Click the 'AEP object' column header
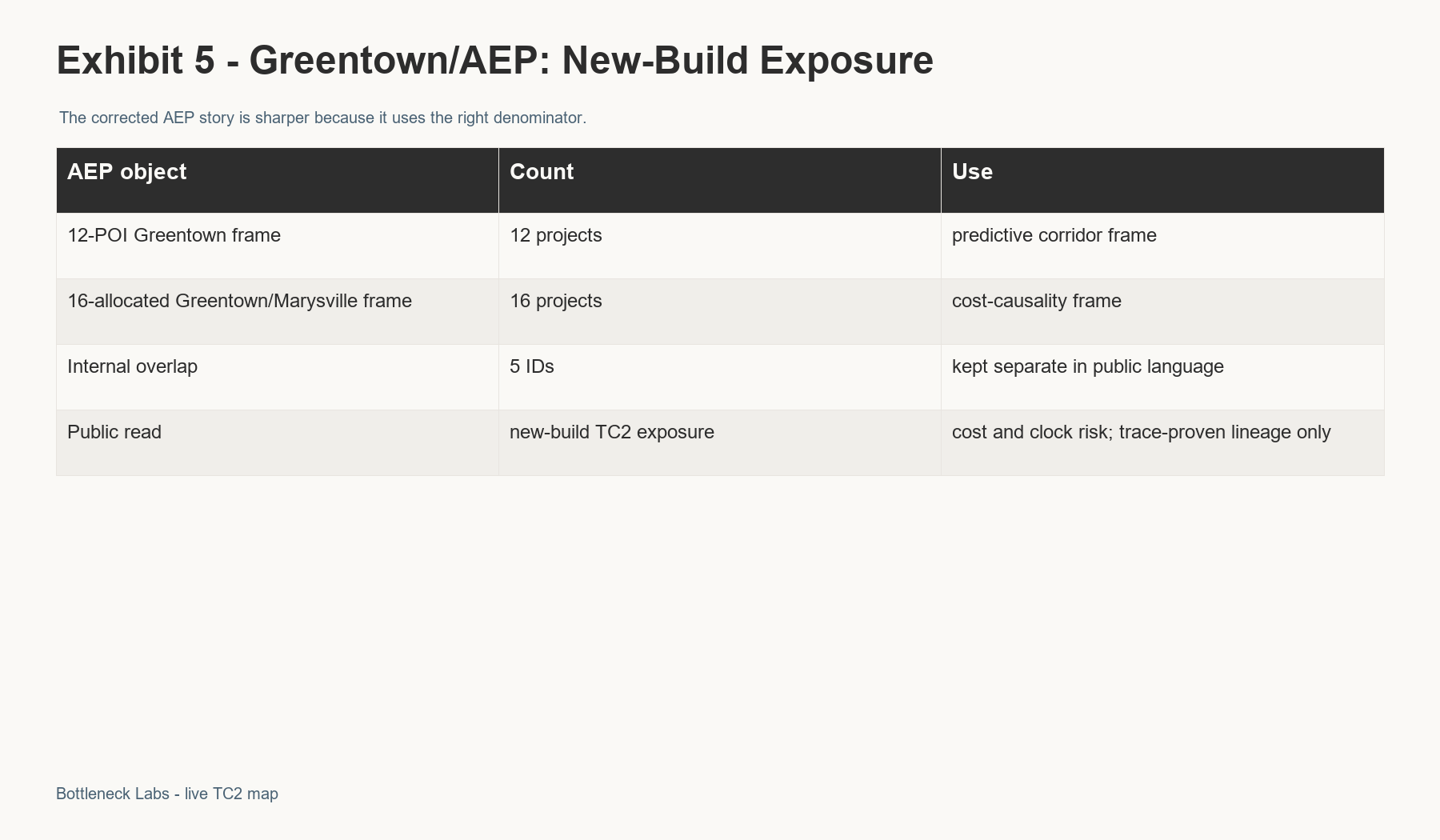Screen dimensions: 1440x840 278,180
